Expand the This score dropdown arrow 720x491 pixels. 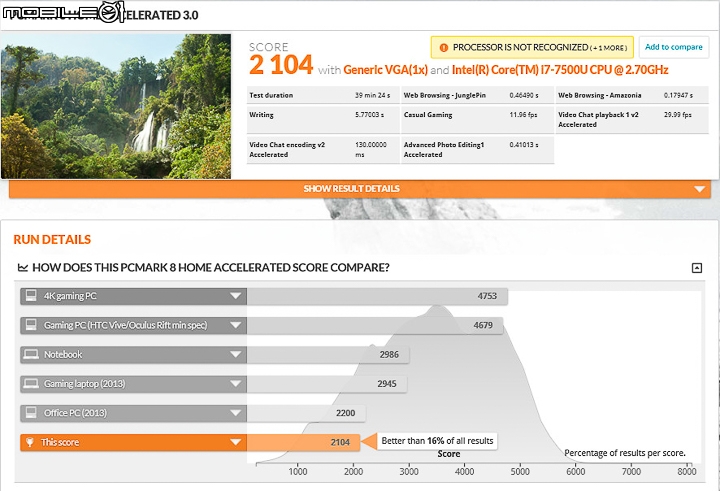[236, 442]
